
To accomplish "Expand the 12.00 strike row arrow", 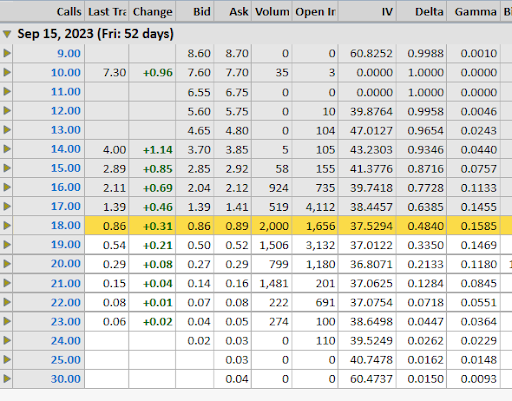I will [7, 111].
